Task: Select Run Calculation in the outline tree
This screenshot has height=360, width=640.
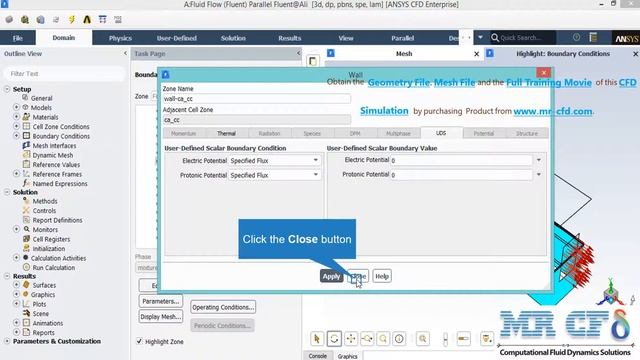Action: 54,267
